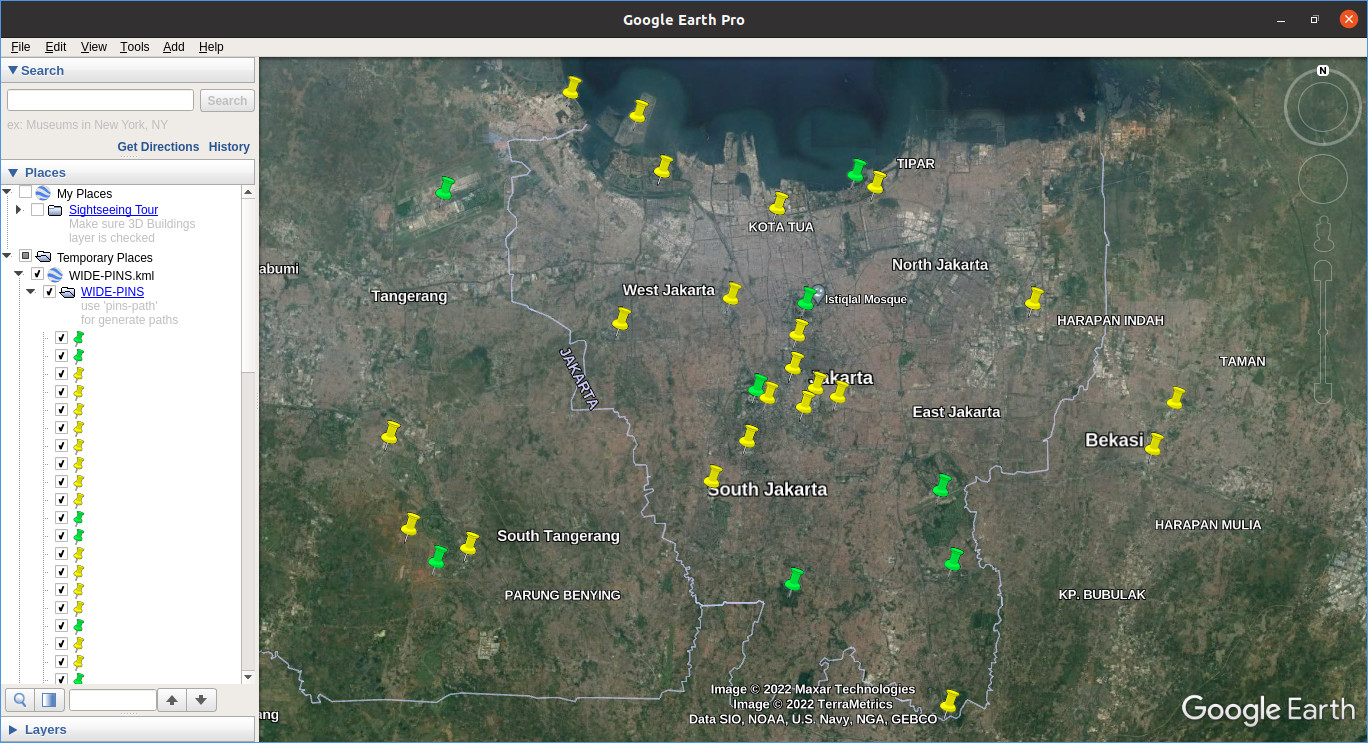1368x743 pixels.
Task: Click the Street View pegman icon
Action: click(1323, 234)
